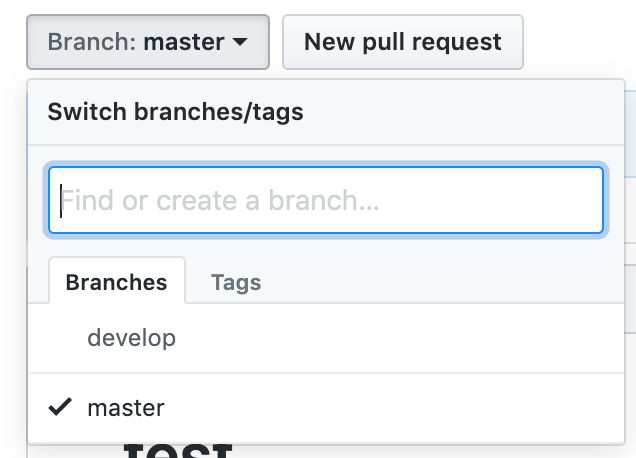Click the checkmark icon beside master
Viewport: 636px width, 458px height.
pyautogui.click(x=60, y=407)
